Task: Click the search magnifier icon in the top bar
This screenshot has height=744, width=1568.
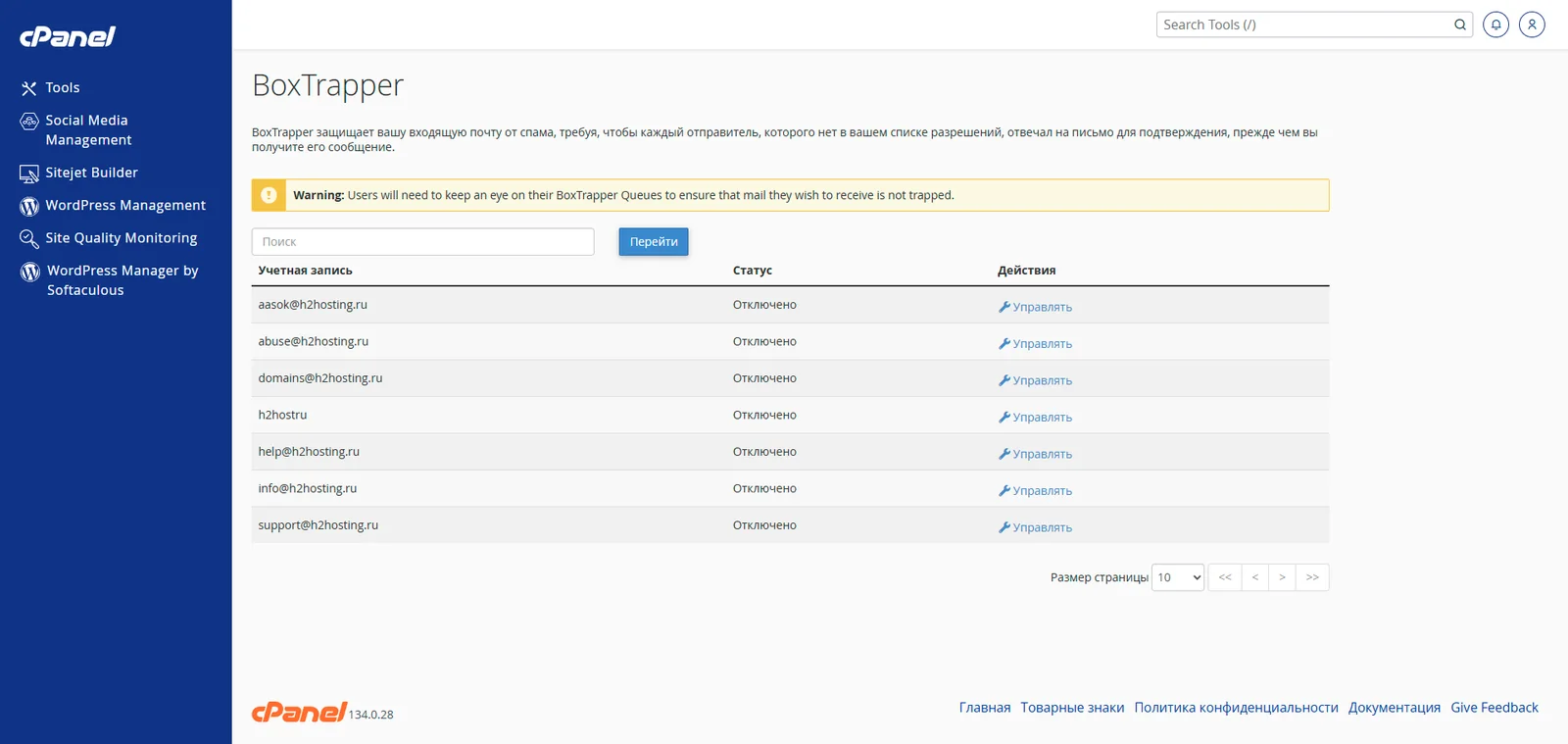Action: 1460,25
